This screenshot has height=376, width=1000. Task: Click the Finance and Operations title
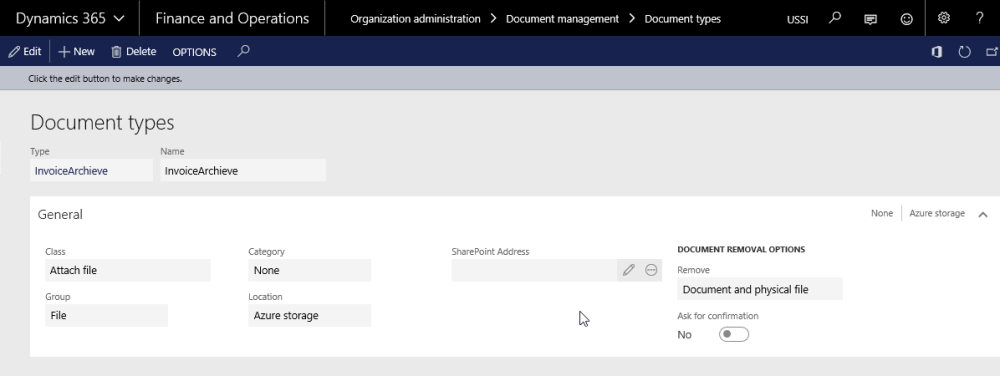[232, 18]
